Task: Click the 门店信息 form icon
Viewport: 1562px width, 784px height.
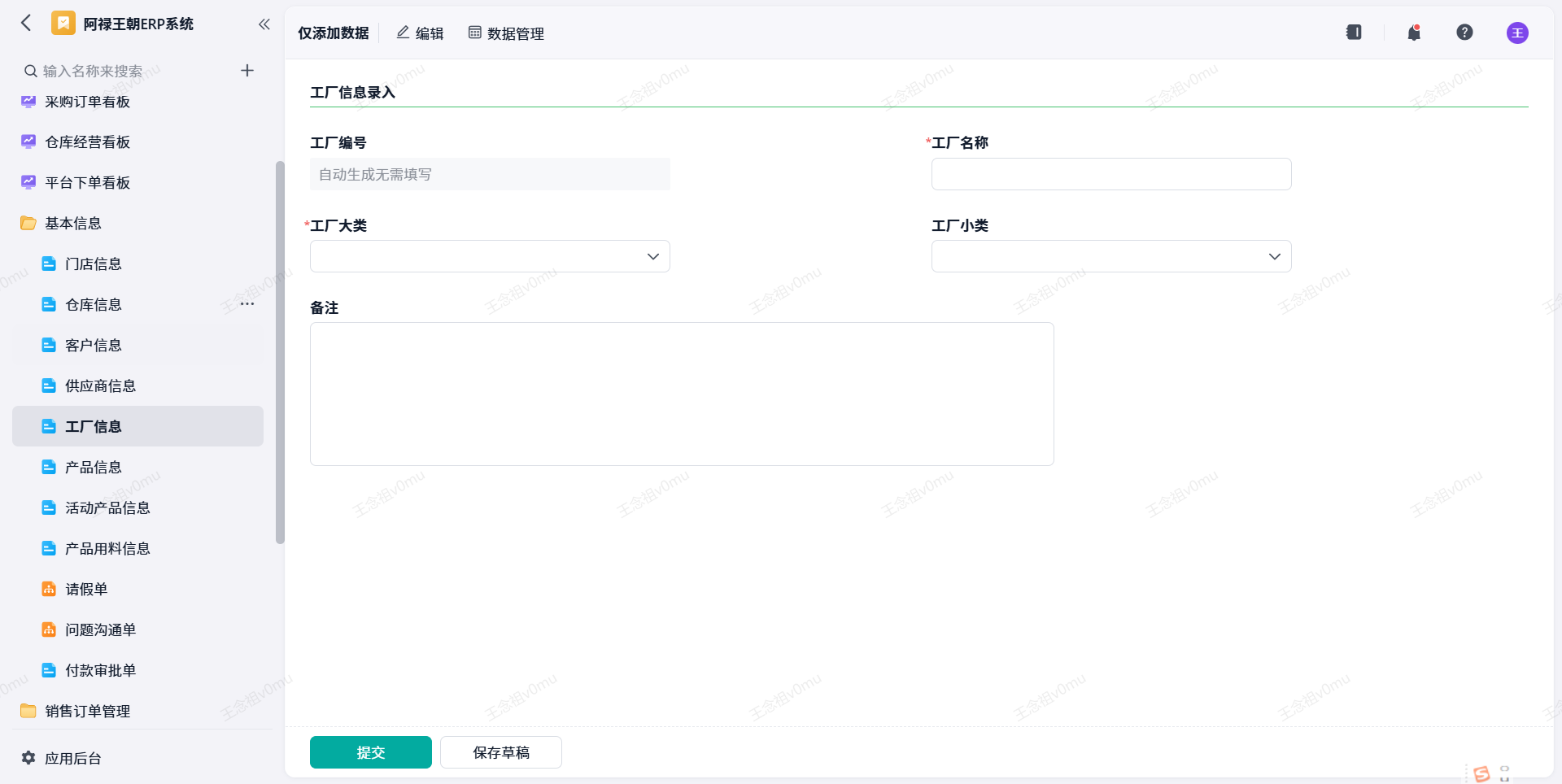Action: 49,264
